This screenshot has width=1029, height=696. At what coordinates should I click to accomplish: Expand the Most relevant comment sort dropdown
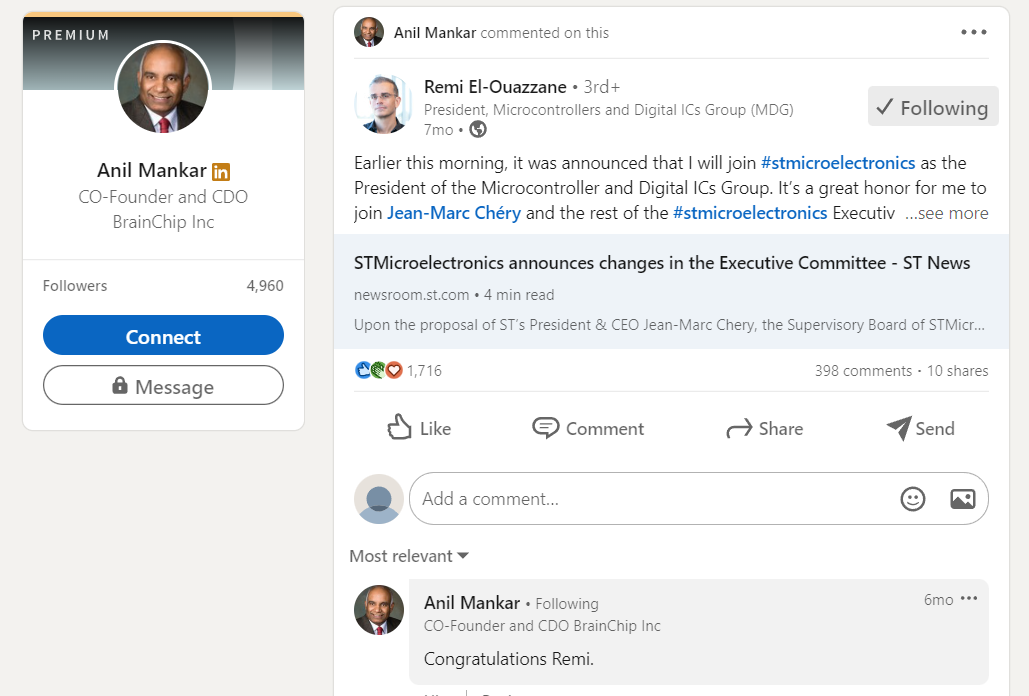409,556
